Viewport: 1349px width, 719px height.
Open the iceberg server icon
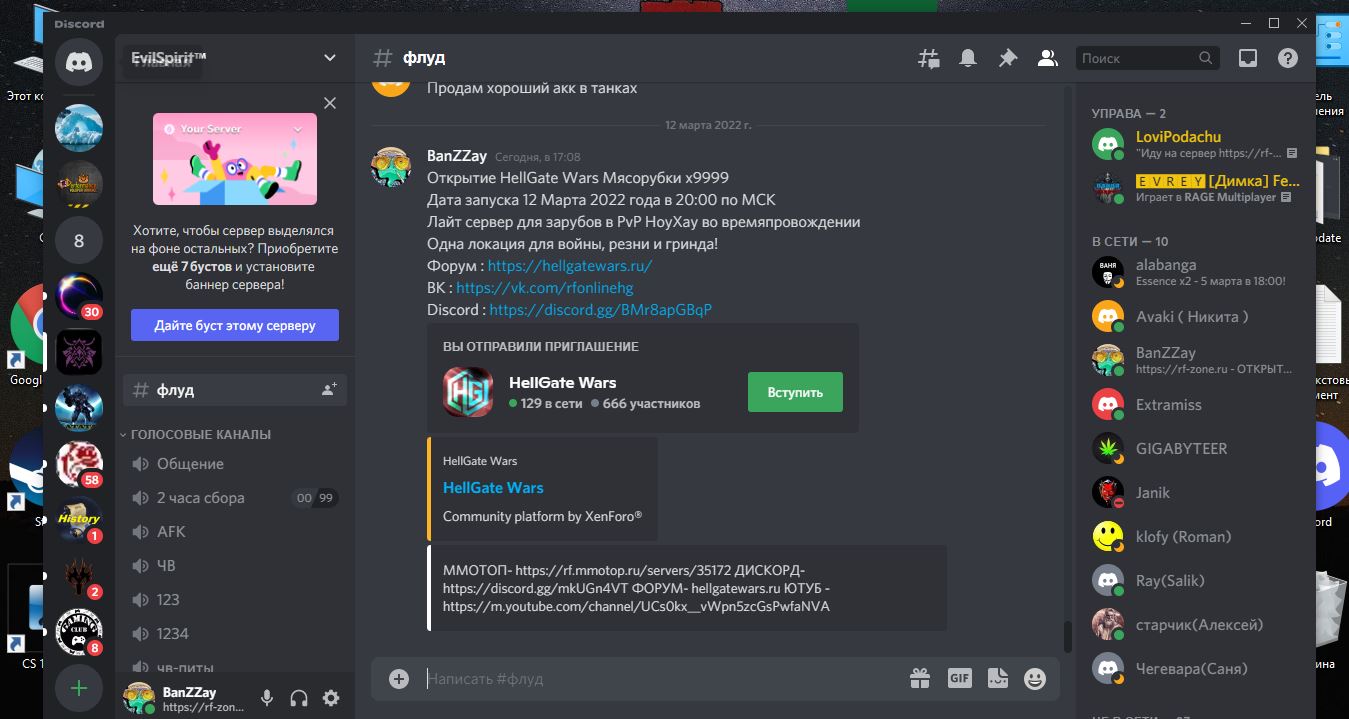[x=79, y=128]
